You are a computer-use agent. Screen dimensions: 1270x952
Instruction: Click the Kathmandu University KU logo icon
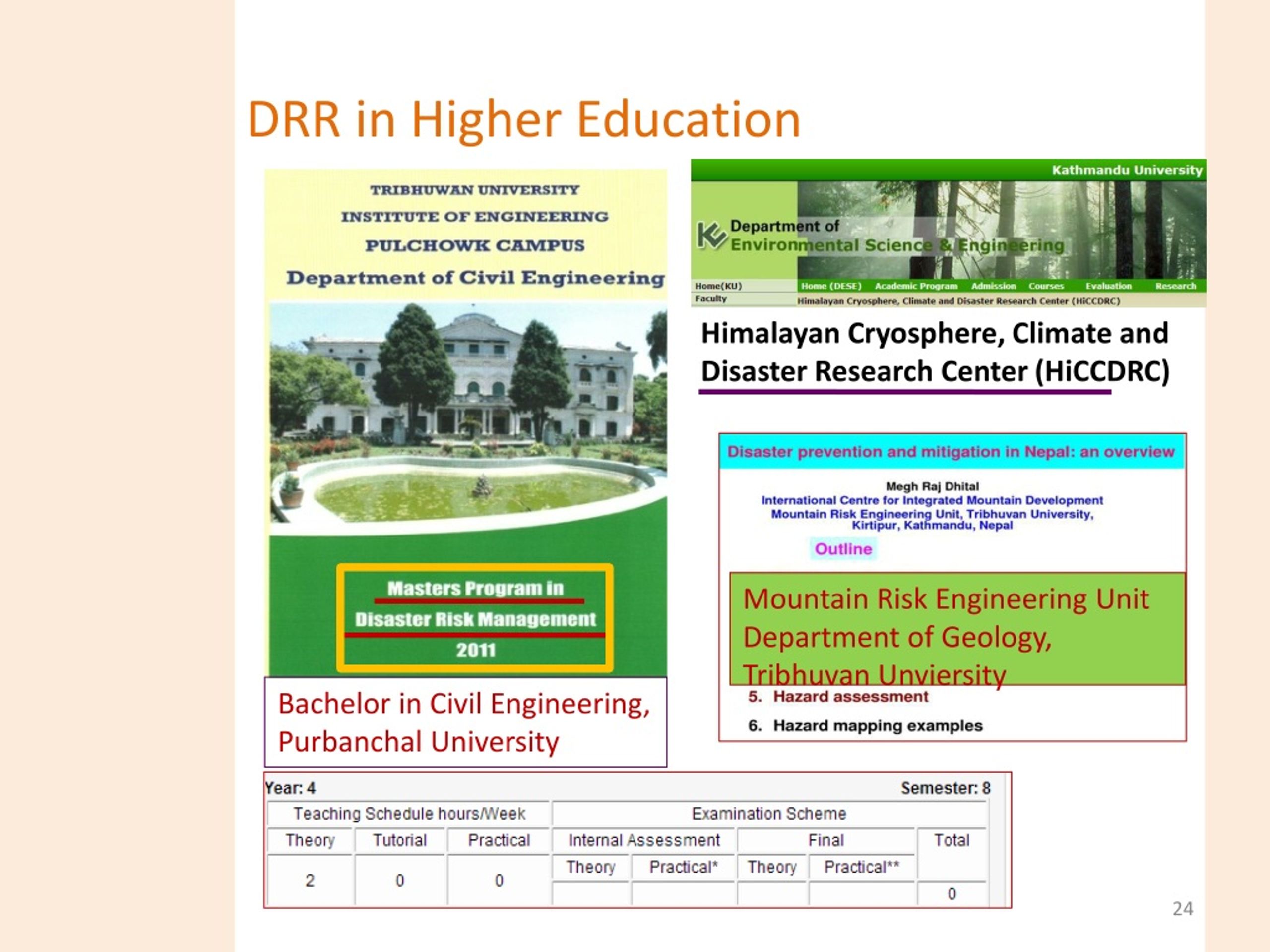pyautogui.click(x=711, y=236)
